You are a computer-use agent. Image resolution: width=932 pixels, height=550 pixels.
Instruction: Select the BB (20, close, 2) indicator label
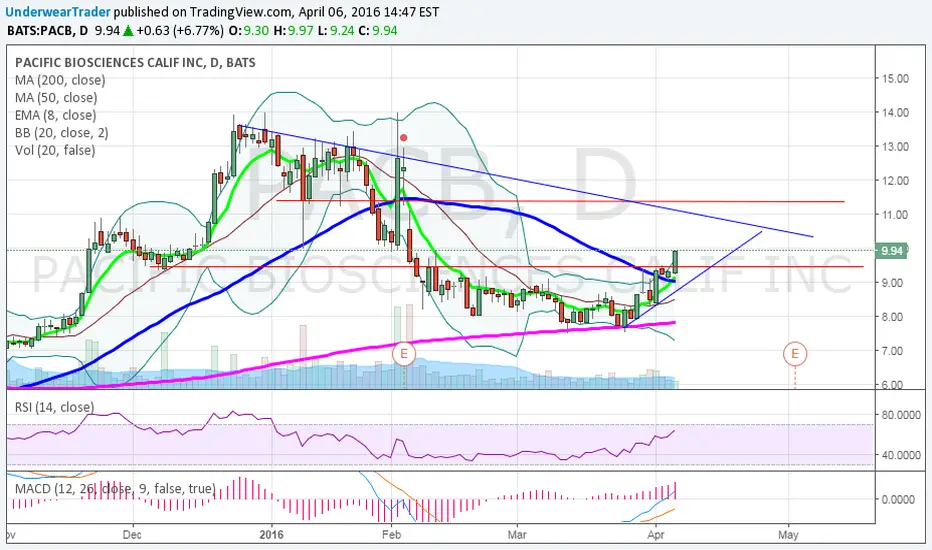(x=62, y=133)
